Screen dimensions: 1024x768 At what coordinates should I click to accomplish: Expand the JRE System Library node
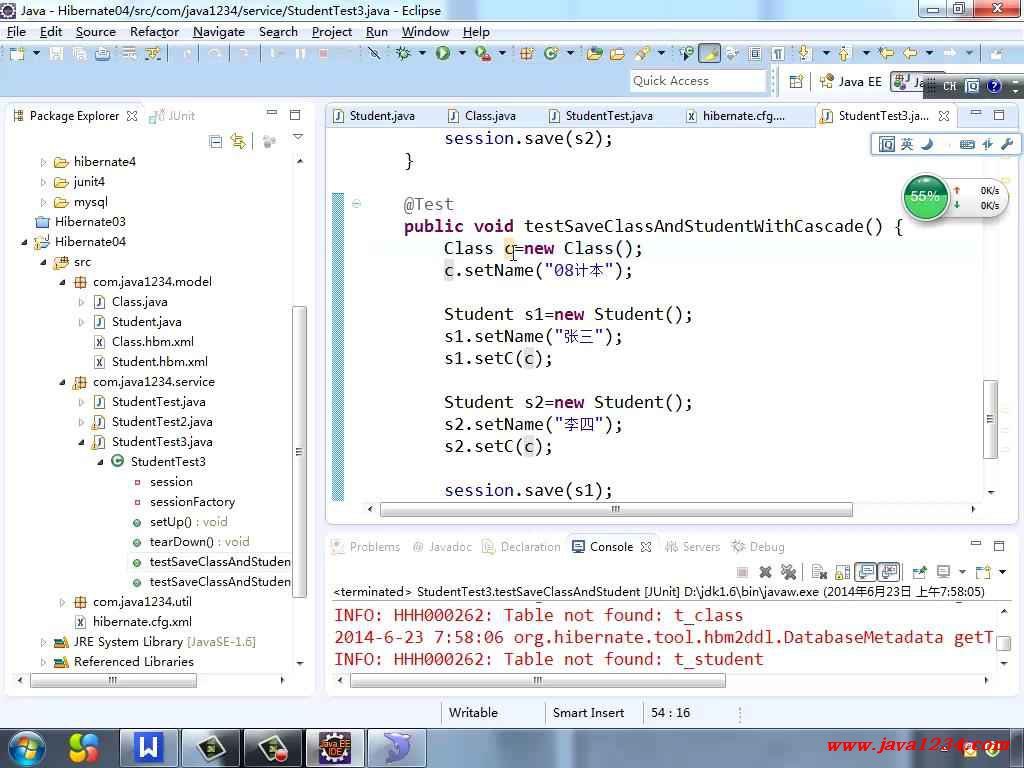(43, 642)
